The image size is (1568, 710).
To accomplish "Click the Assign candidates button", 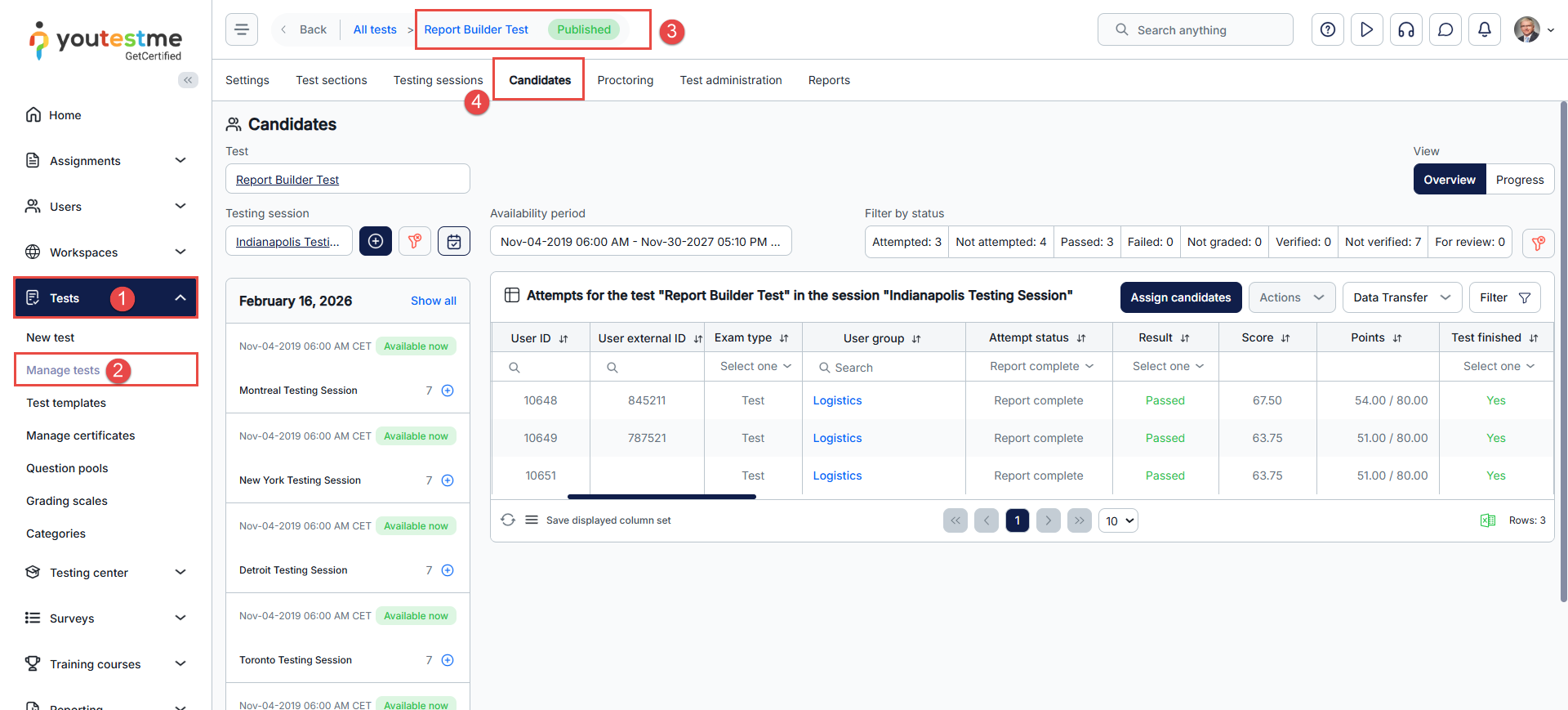I will [x=1180, y=297].
